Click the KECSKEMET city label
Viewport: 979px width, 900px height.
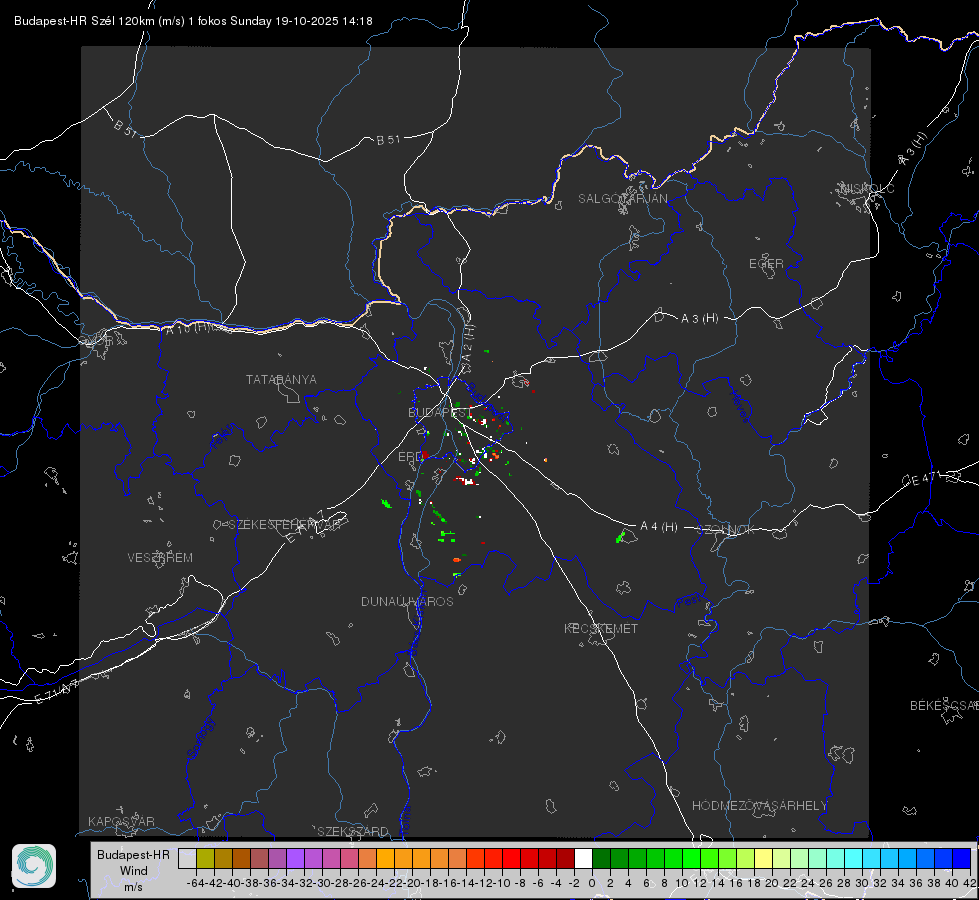coord(601,628)
